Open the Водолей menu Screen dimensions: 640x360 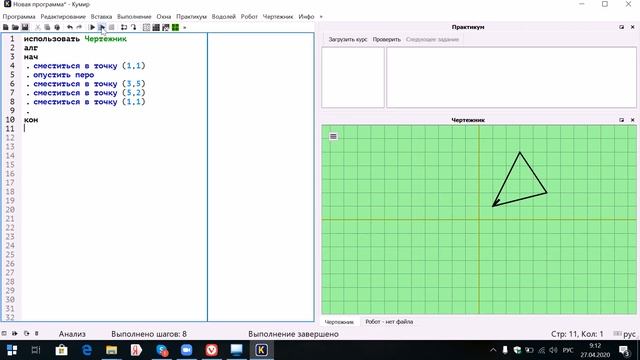224,17
